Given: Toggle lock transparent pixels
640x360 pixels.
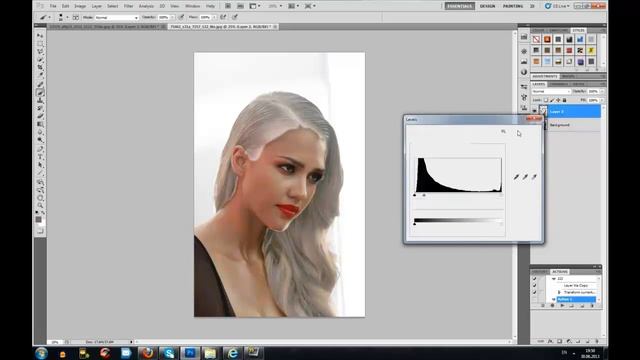Looking at the screenshot, I should pos(546,100).
